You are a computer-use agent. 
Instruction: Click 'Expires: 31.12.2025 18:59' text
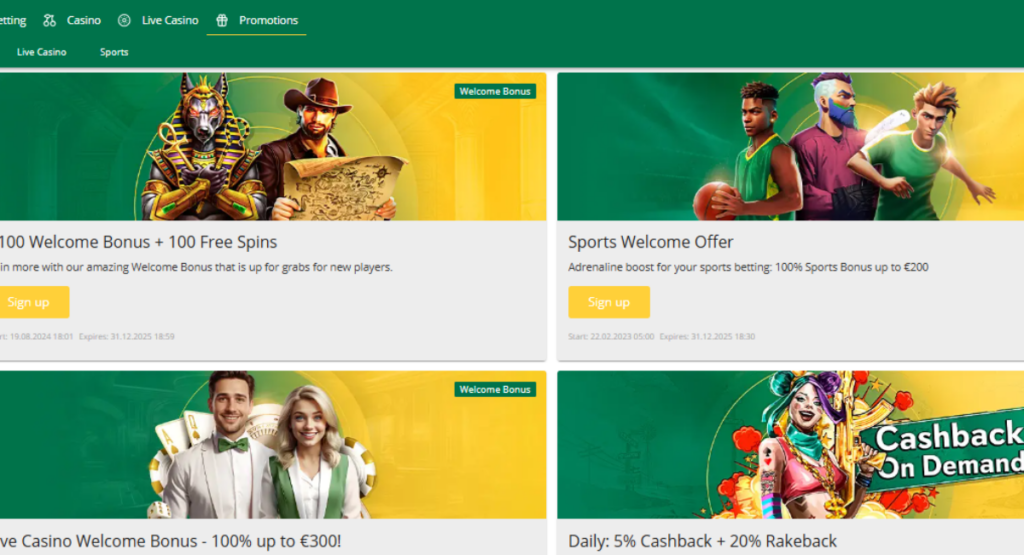pos(127,337)
